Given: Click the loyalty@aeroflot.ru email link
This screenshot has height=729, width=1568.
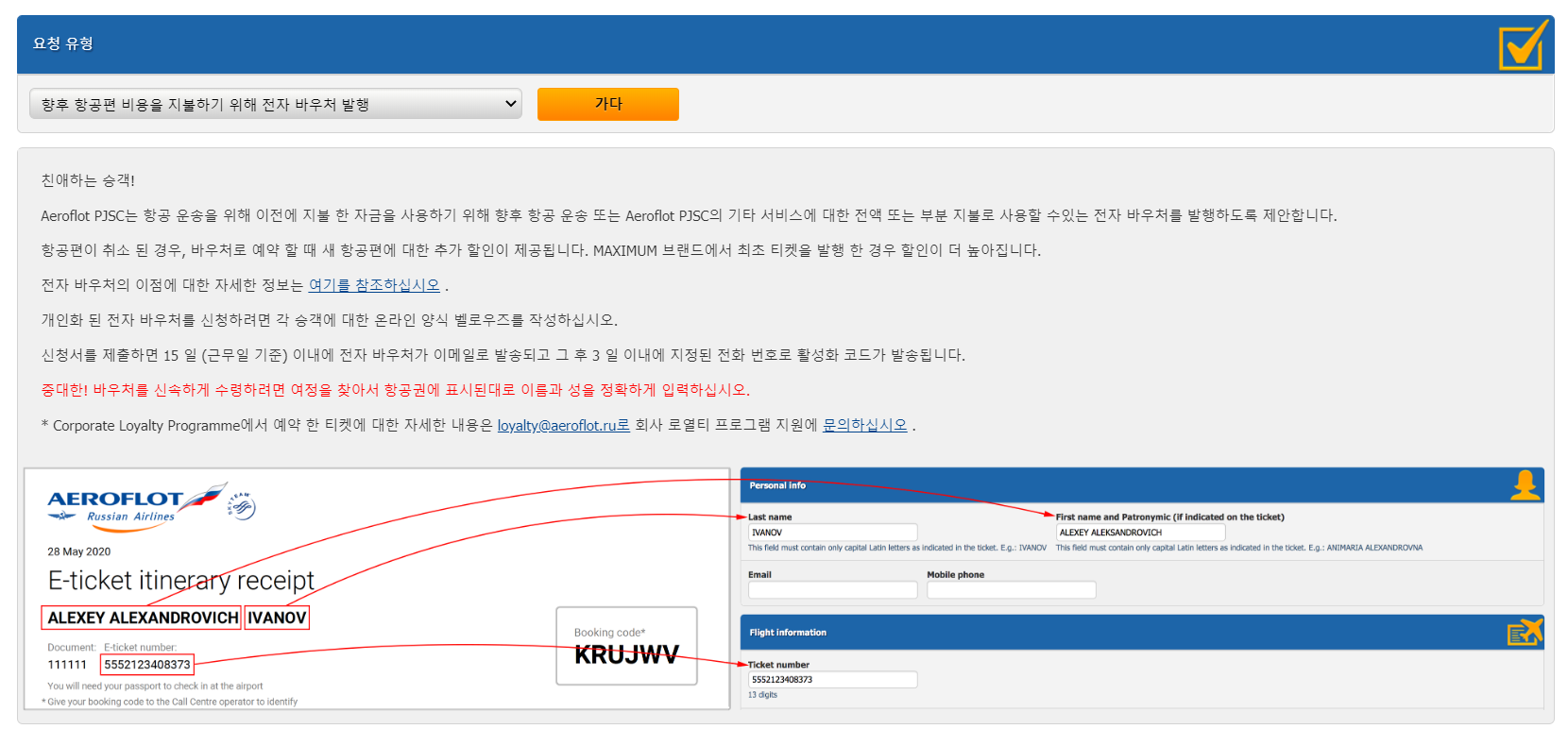Looking at the screenshot, I should point(563,425).
